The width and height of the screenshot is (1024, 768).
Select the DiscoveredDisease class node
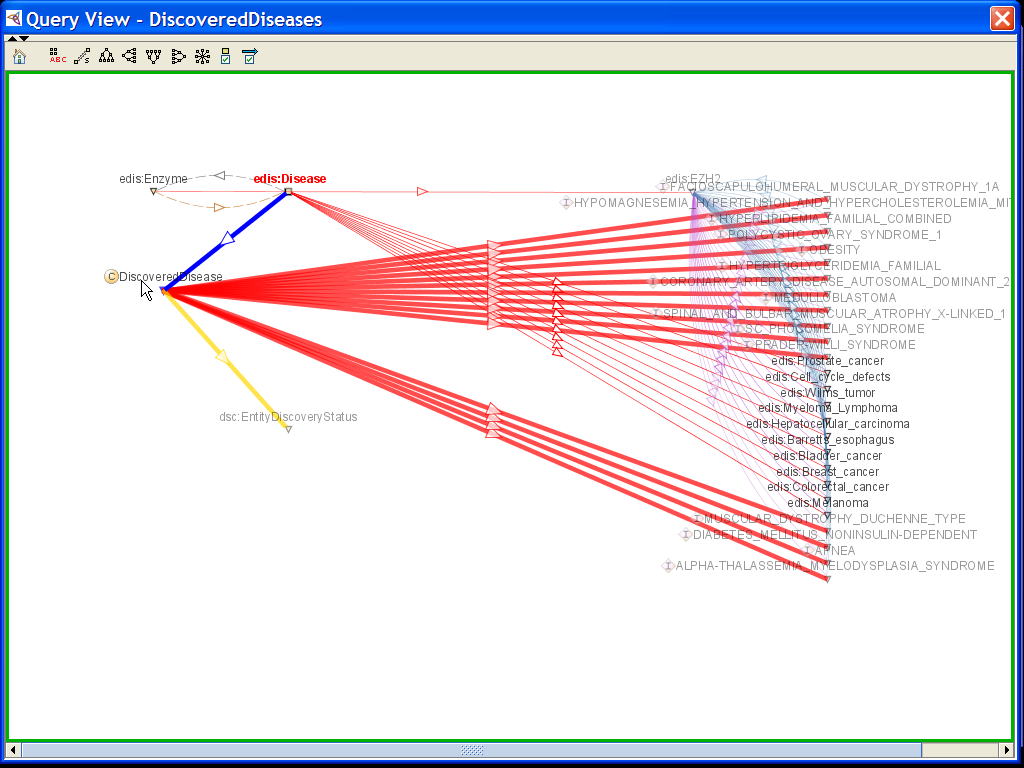pyautogui.click(x=169, y=277)
